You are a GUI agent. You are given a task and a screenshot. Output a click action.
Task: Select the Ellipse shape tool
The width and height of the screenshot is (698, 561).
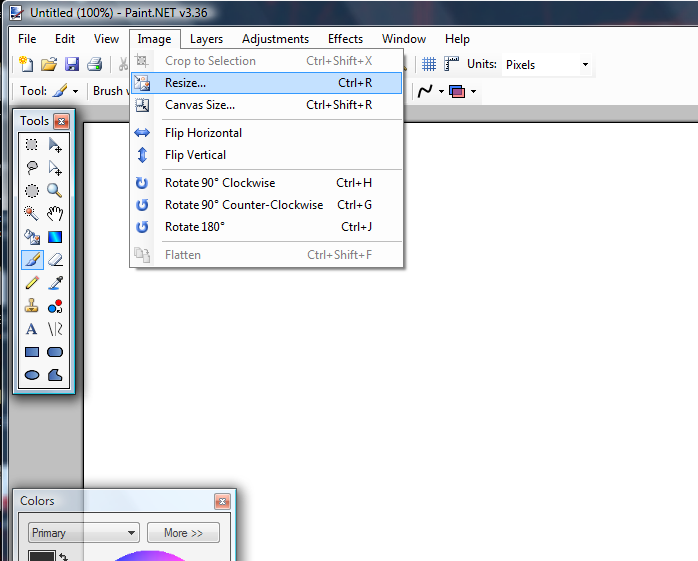[x=32, y=375]
